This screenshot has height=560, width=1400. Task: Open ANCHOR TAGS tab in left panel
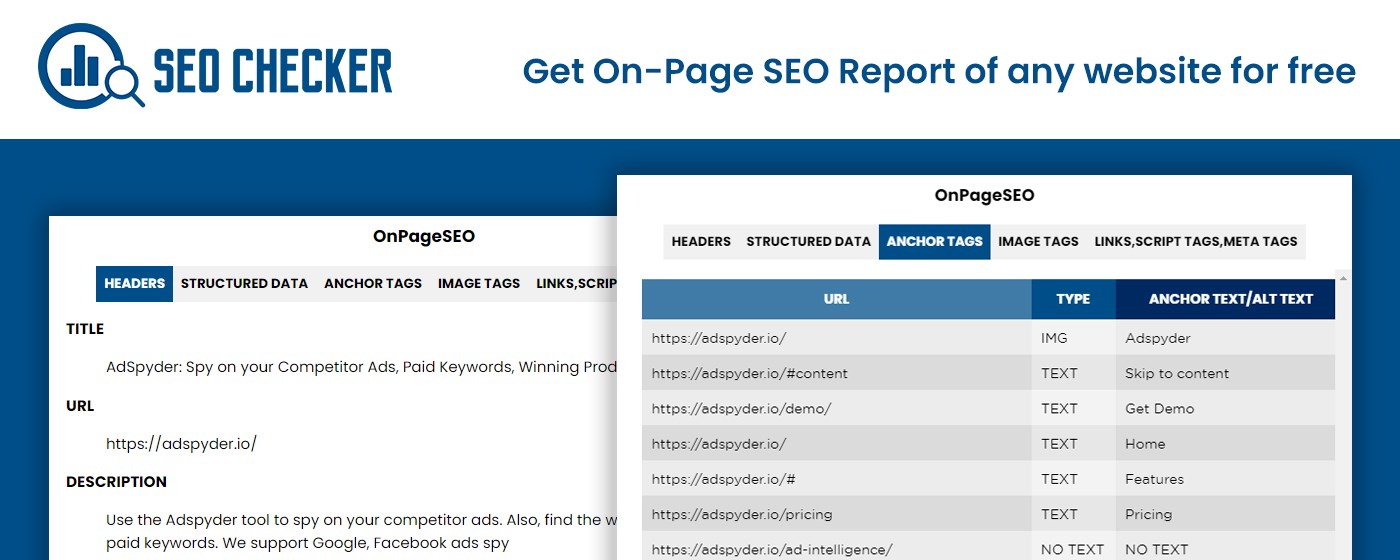pyautogui.click(x=373, y=283)
